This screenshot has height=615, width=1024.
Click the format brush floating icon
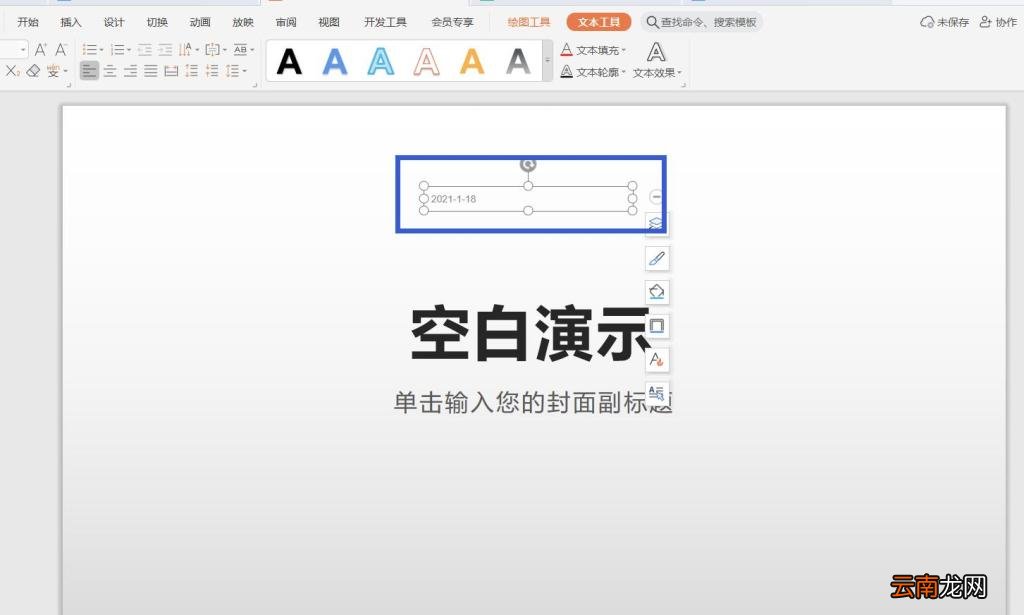point(656,259)
